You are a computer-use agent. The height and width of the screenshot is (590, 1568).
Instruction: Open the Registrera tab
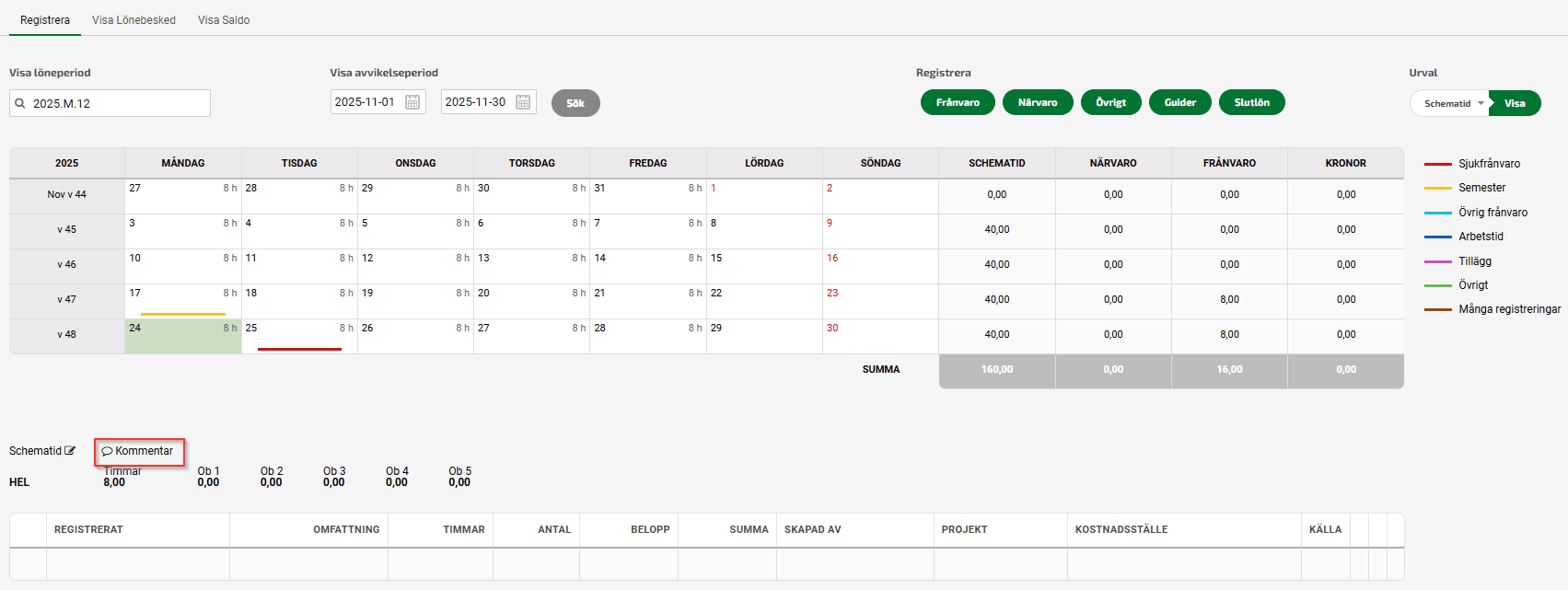click(45, 20)
